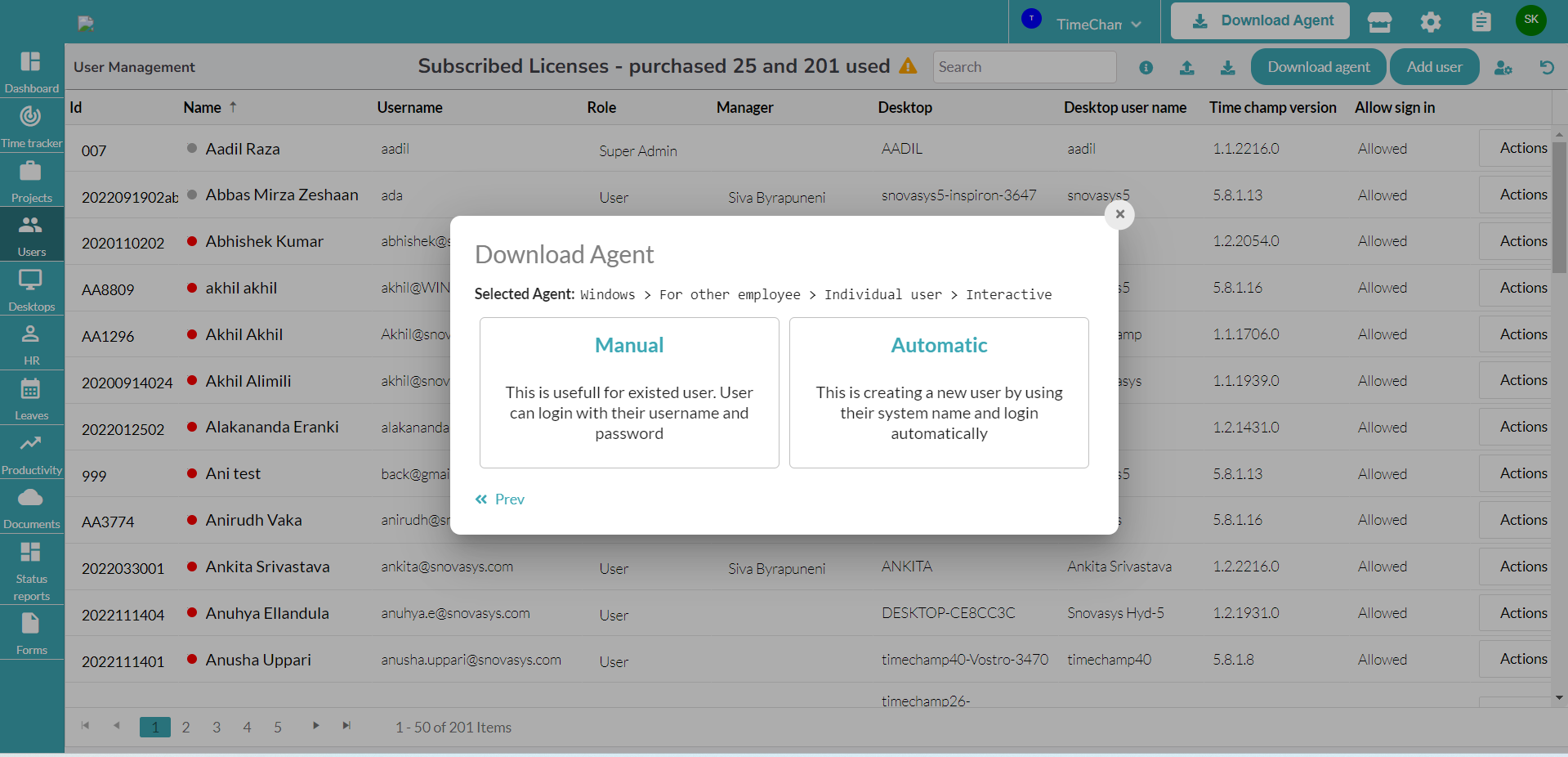The width and height of the screenshot is (1568, 757).
Task: Click the store icon in the top bar
Action: (x=1379, y=22)
